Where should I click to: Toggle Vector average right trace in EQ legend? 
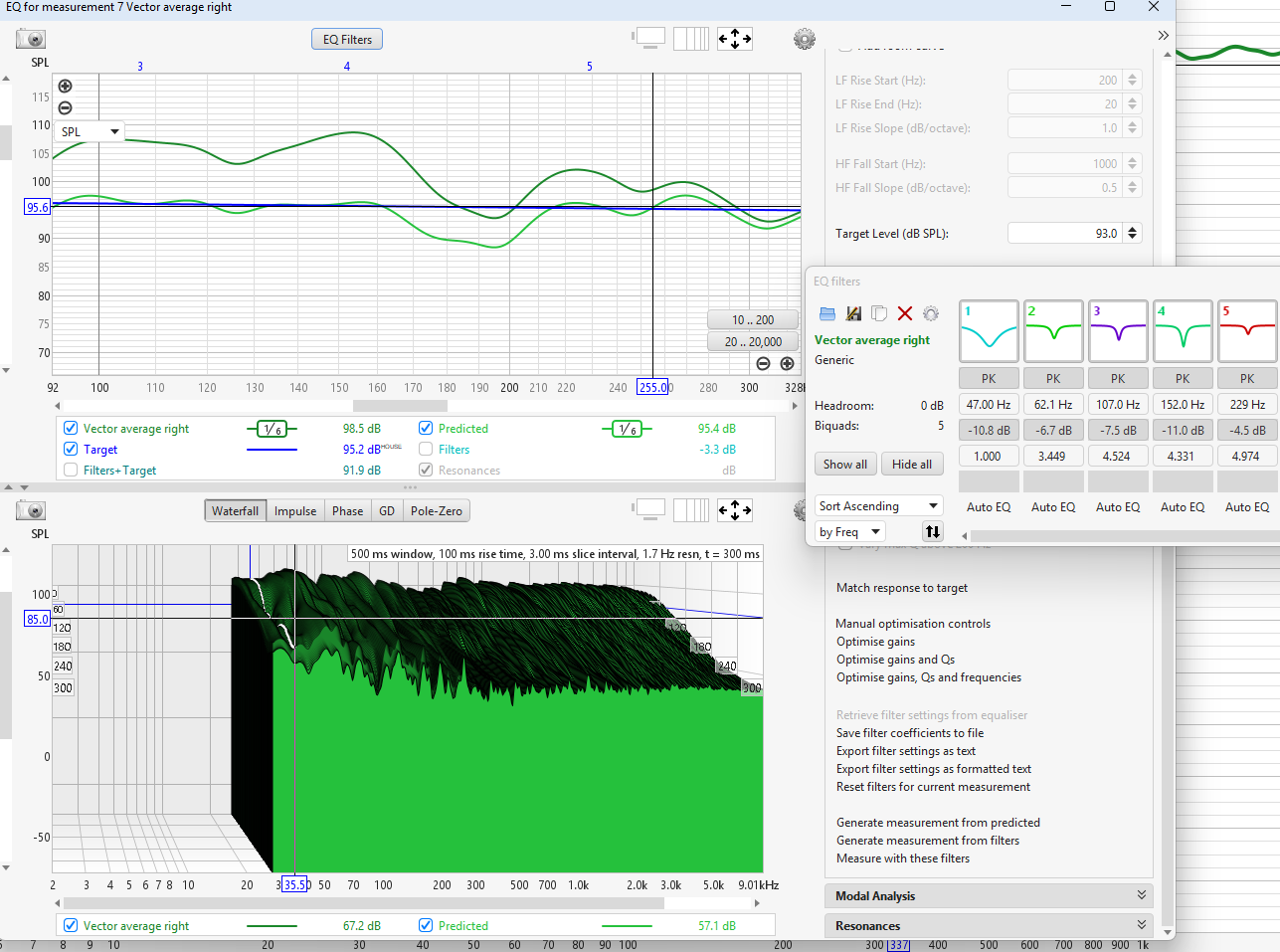click(x=71, y=428)
